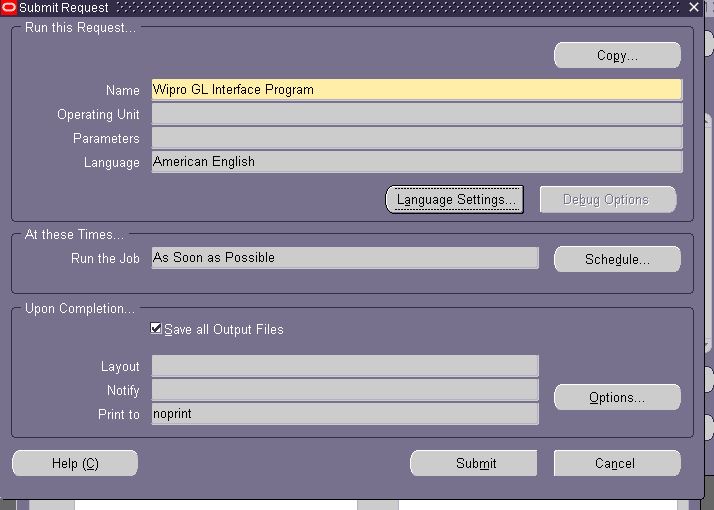Open Language Settings...

coord(454,199)
